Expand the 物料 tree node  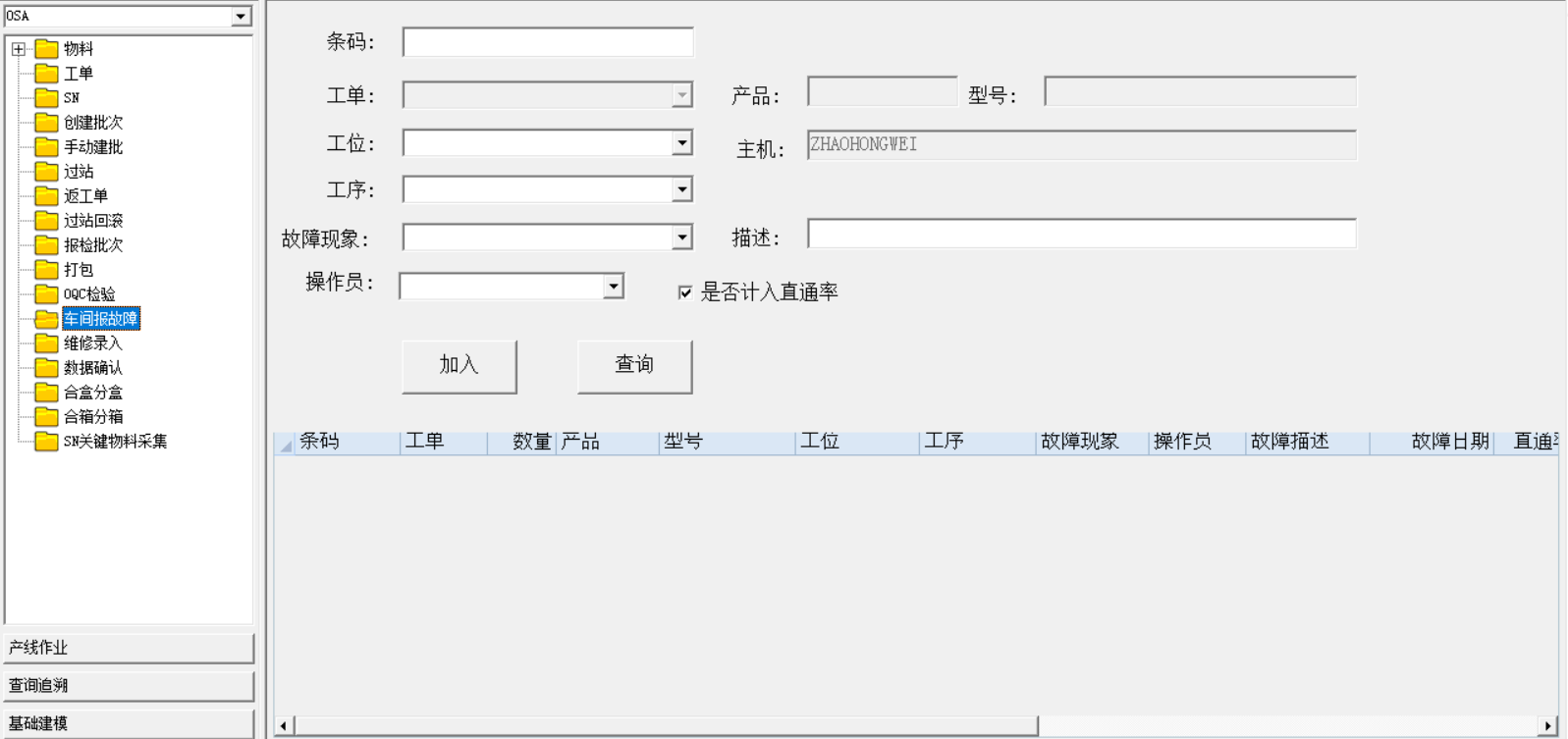point(19,49)
